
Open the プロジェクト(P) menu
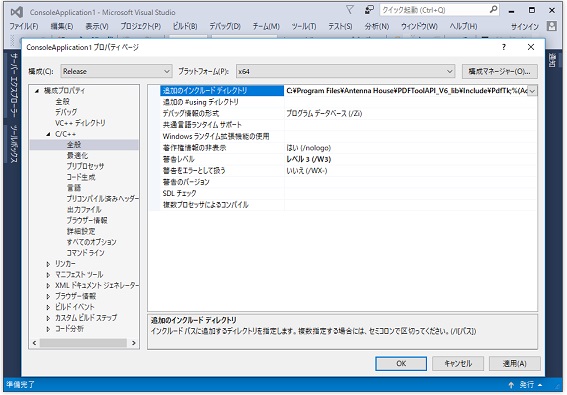click(x=141, y=26)
